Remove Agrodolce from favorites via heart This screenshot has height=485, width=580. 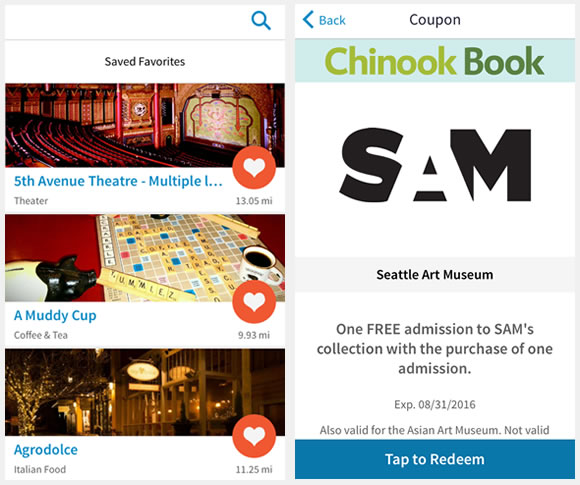[254, 436]
